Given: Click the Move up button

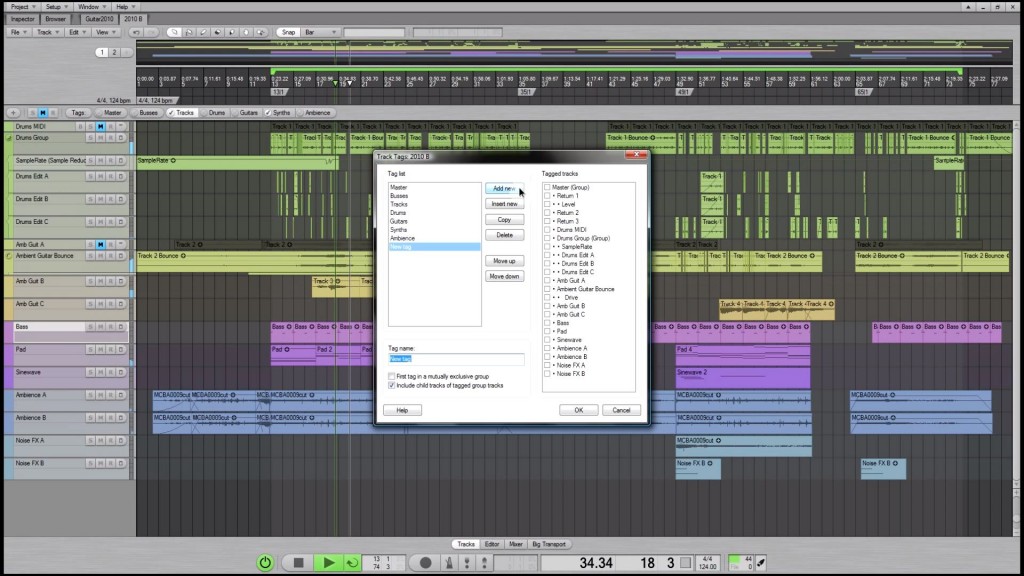Looking at the screenshot, I should coord(504,260).
